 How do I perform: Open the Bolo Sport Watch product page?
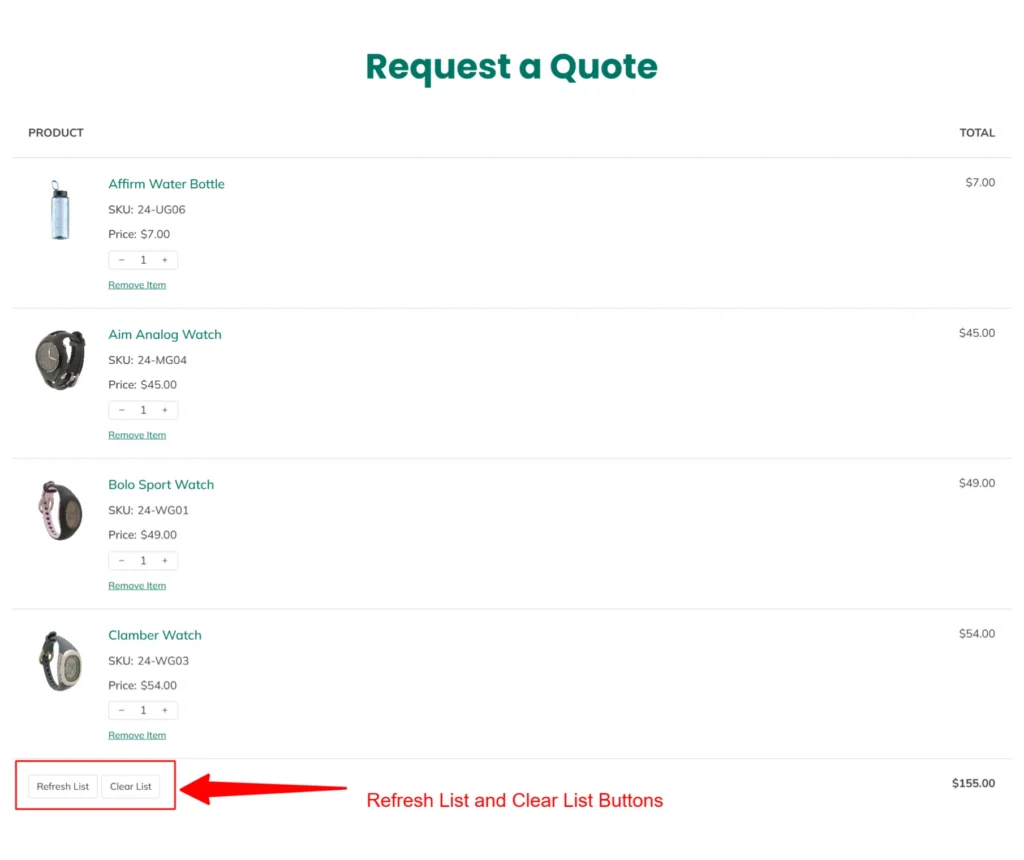[x=161, y=484]
